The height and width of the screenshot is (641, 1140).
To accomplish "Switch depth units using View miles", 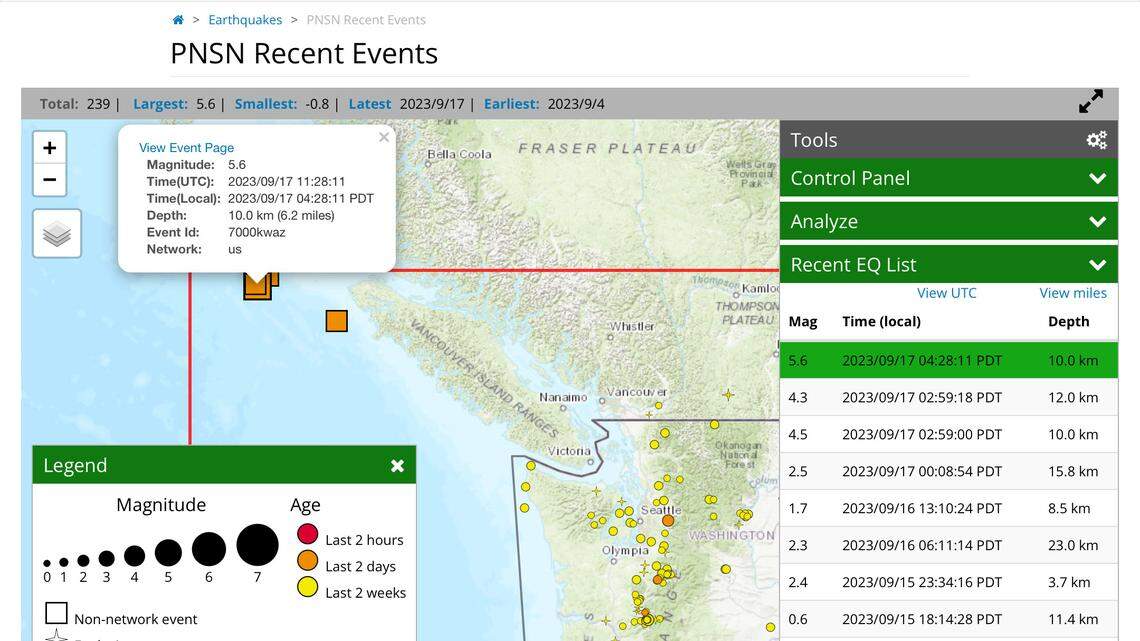I will (x=1073, y=293).
